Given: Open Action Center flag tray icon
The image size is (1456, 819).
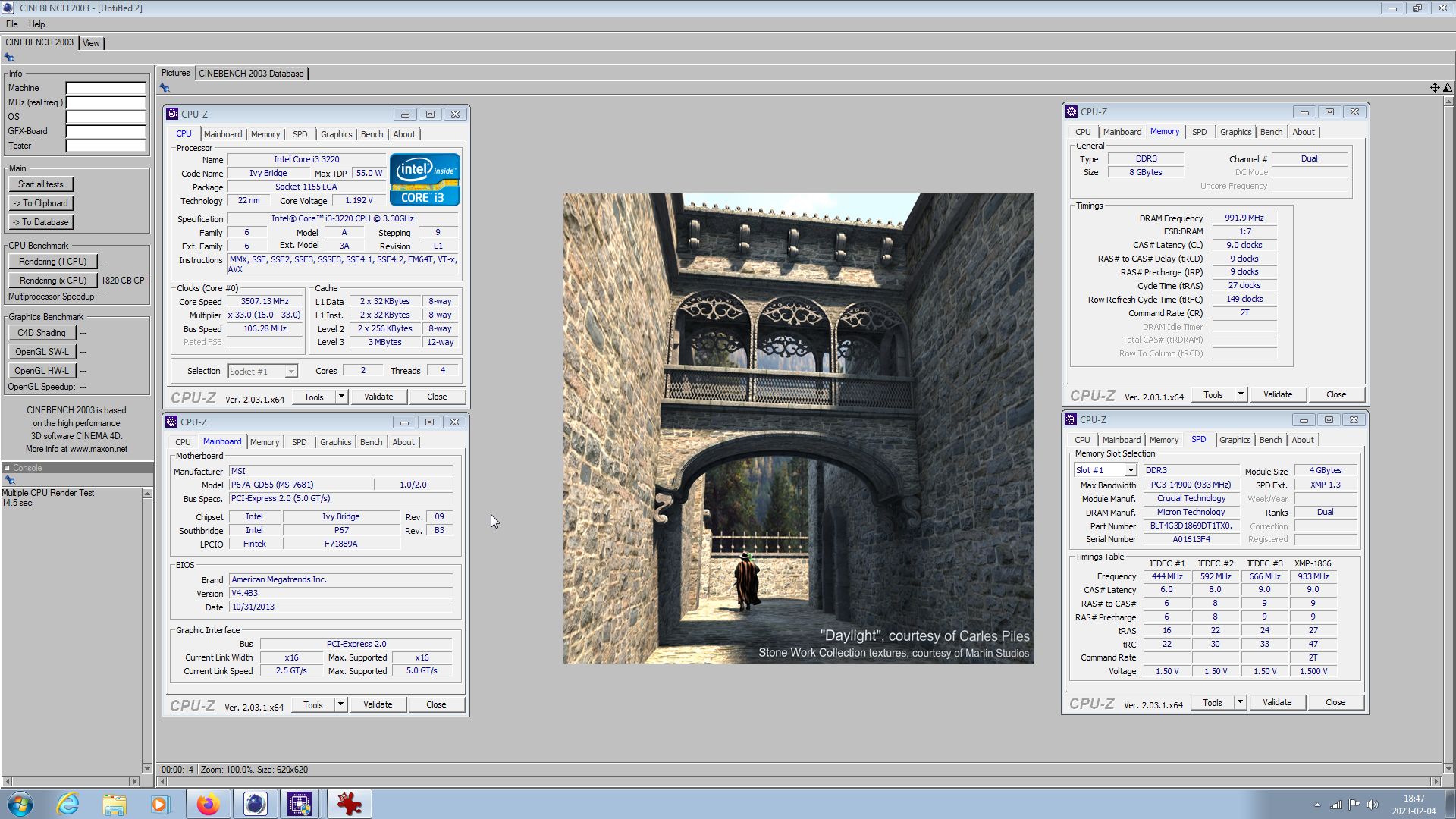Looking at the screenshot, I should (1354, 805).
